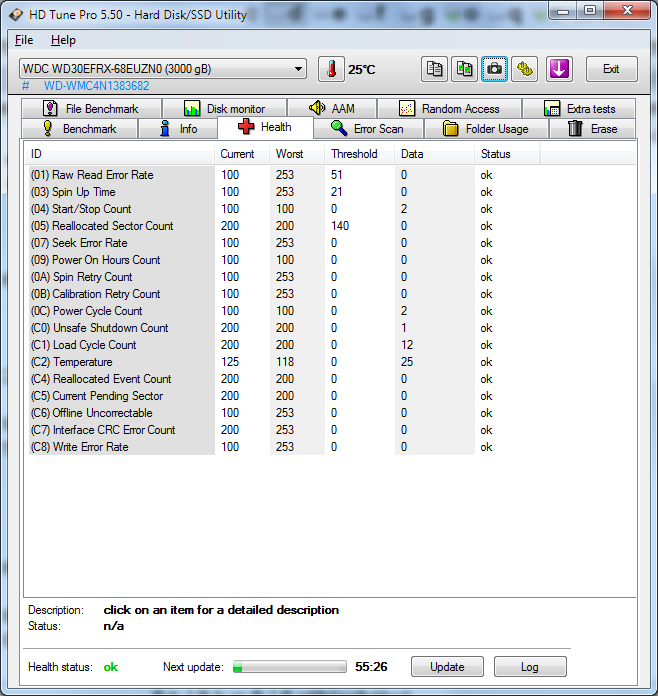658x696 pixels.
Task: Go to the Erase tab
Action: 592,129
